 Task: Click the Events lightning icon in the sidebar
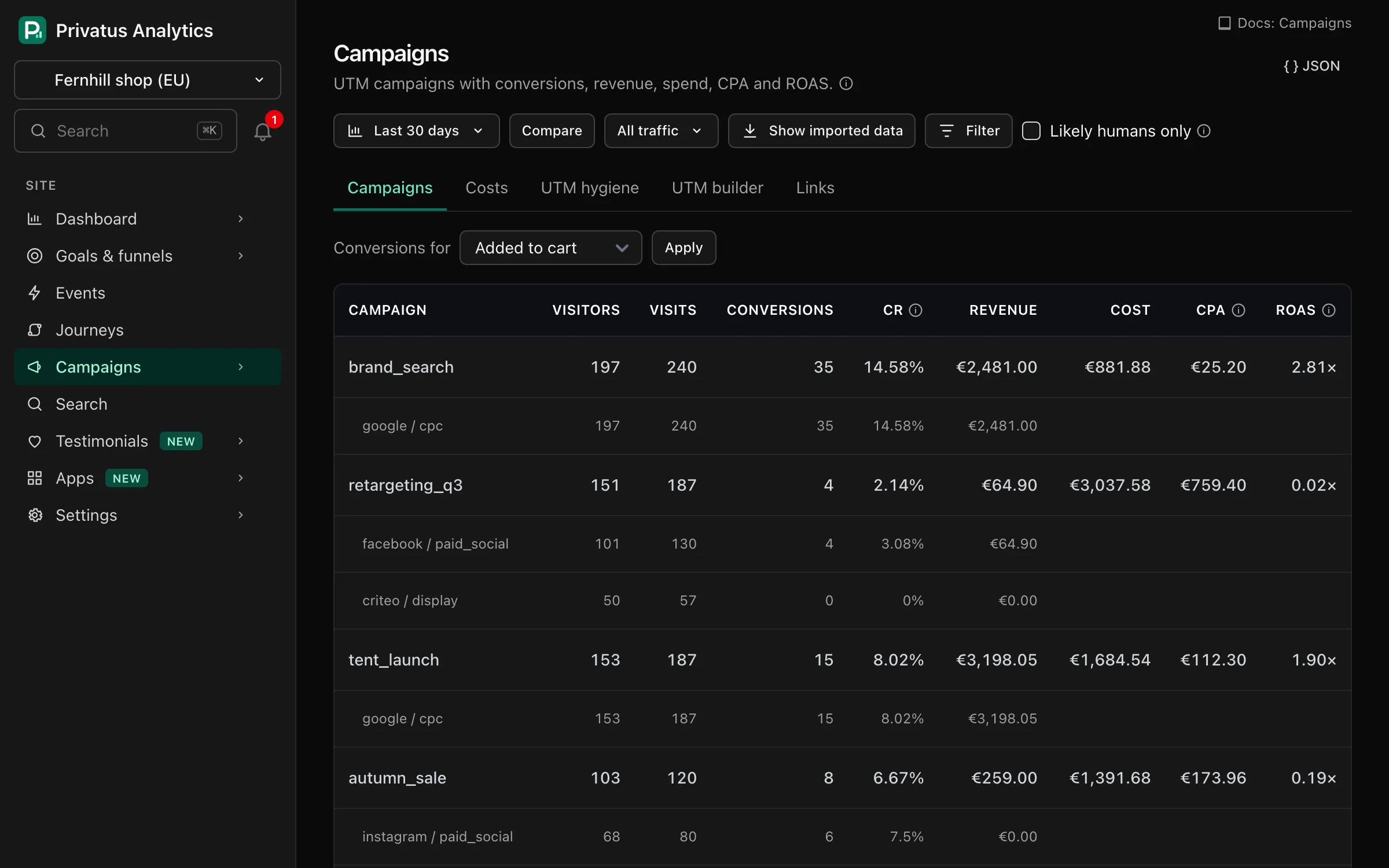(x=35, y=293)
